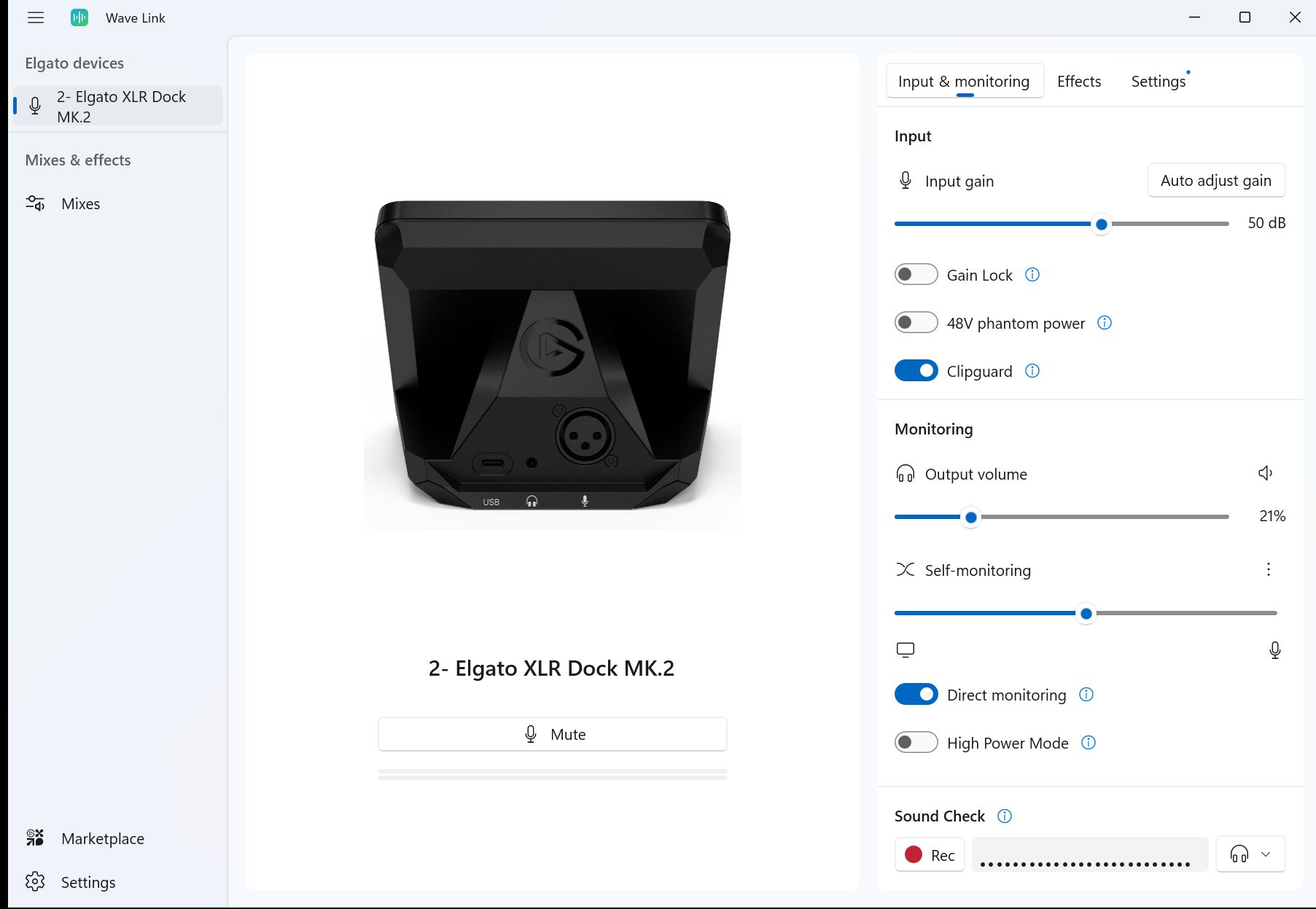
Task: Click the Input gain slider handle
Action: [x=1101, y=225]
